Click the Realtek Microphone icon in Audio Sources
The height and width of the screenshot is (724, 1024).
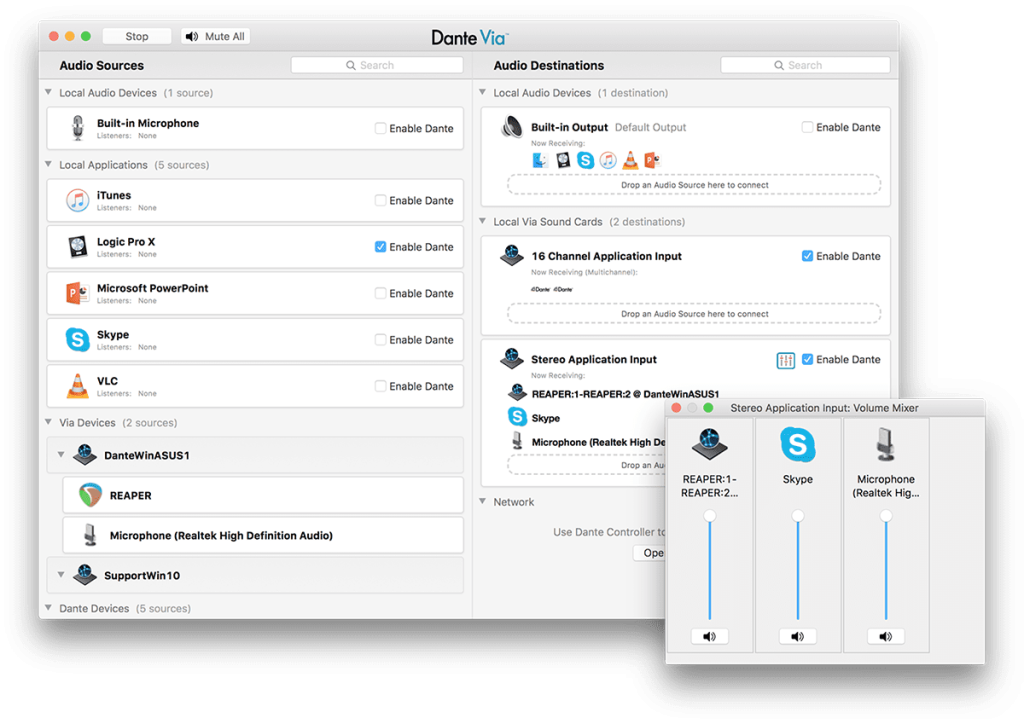(x=90, y=535)
